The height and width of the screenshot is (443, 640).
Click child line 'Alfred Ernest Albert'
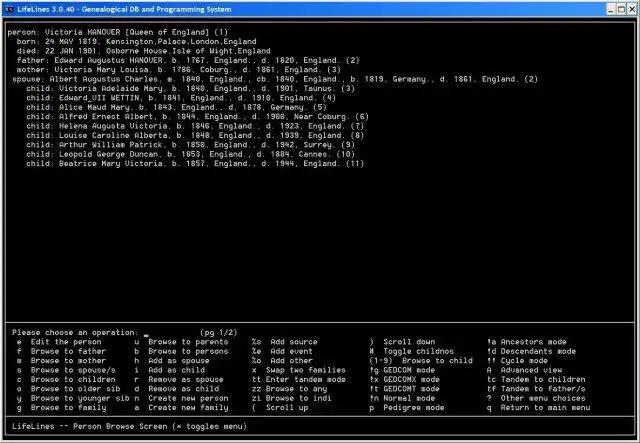click(x=198, y=117)
